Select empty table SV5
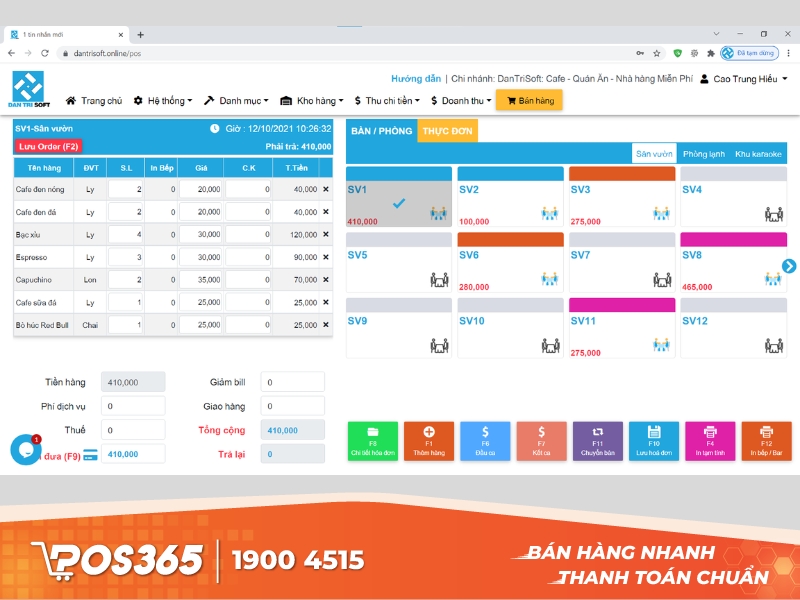 coord(399,262)
